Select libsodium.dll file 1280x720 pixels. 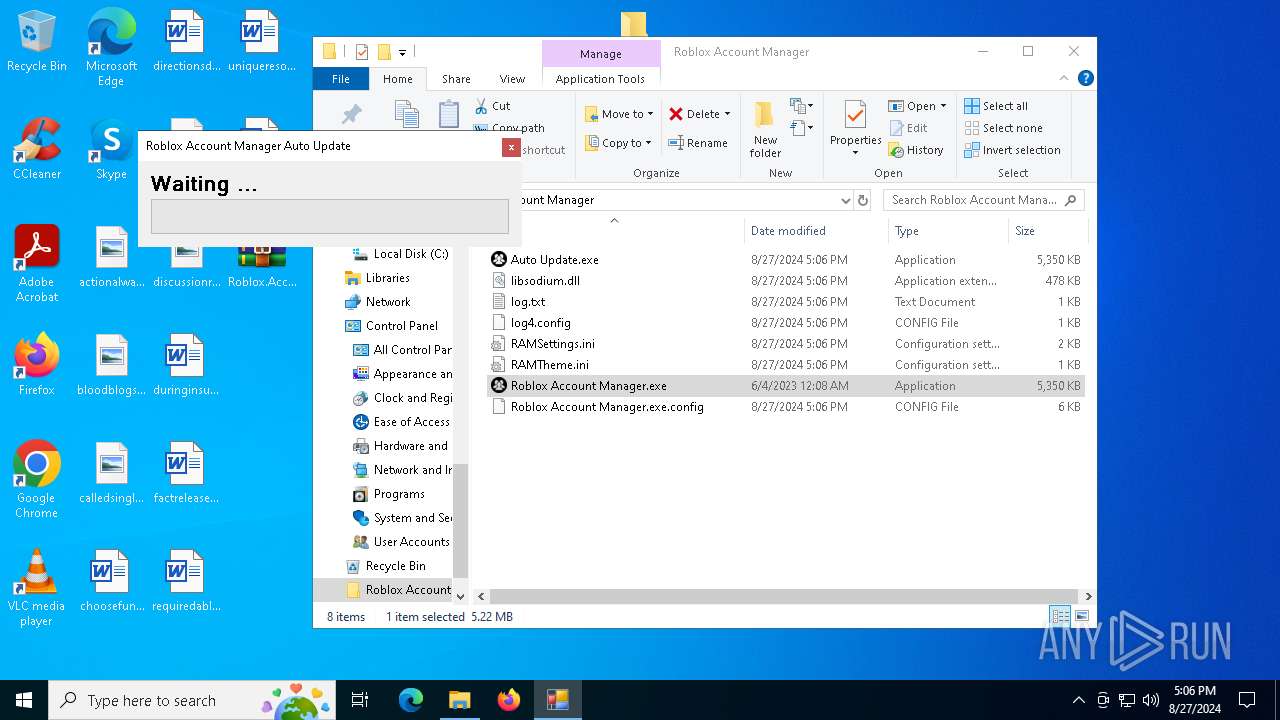pyautogui.click(x=785, y=281)
